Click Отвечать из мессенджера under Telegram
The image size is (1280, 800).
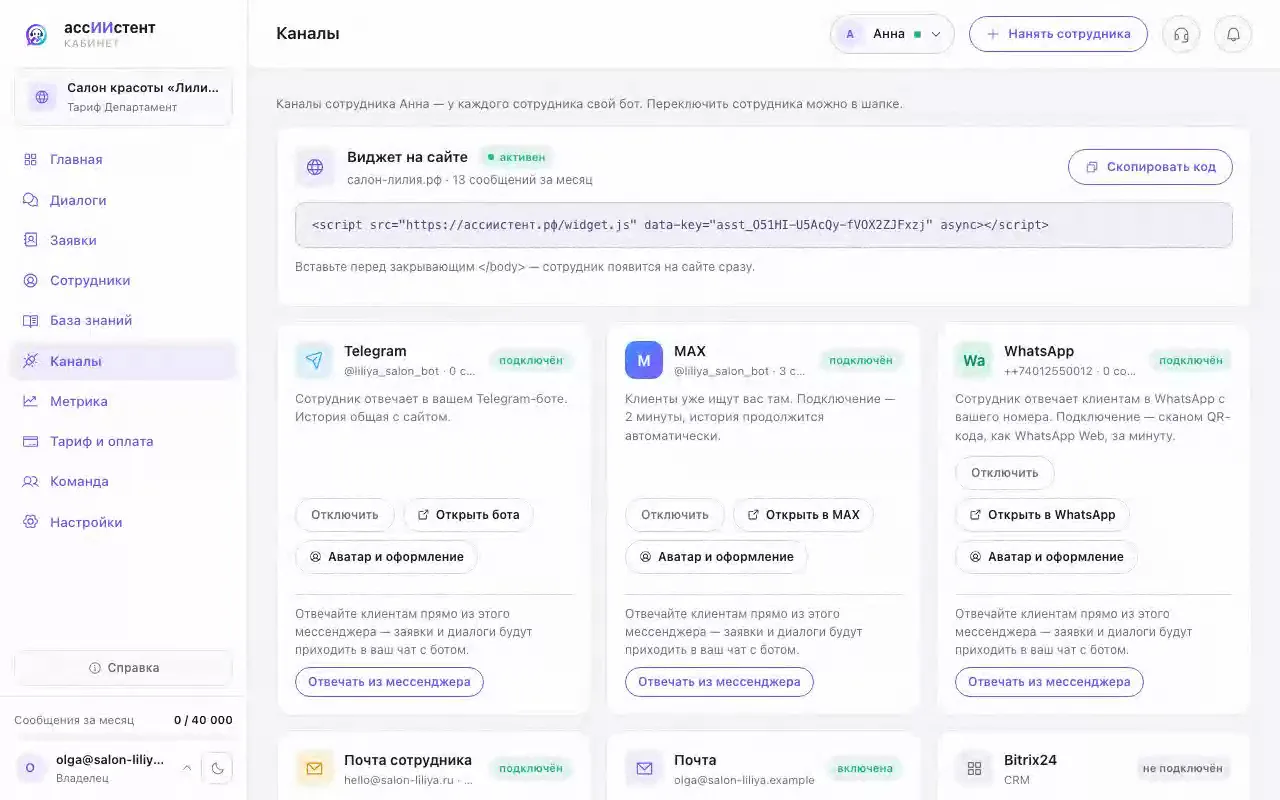[389, 682]
